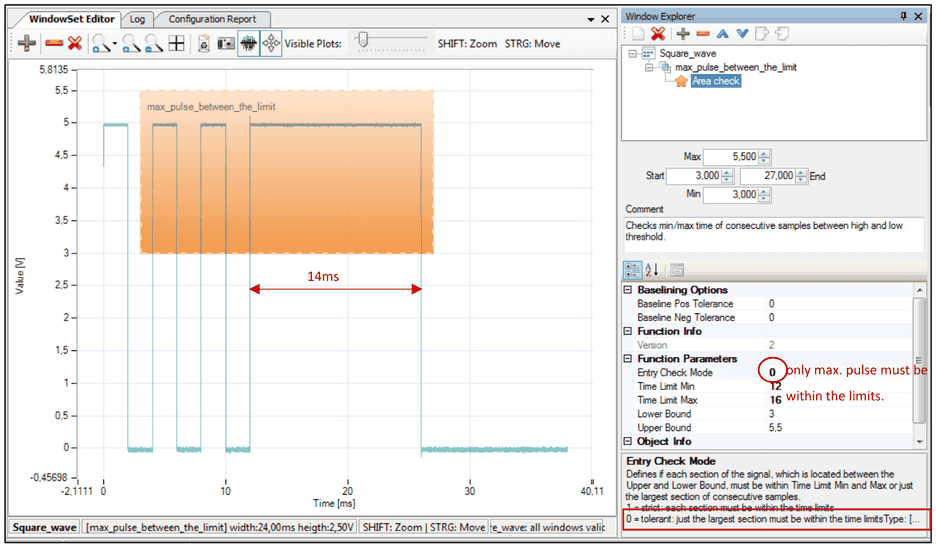This screenshot has width=936, height=548.
Task: Decrease the Min value with the down stepper
Action: [764, 199]
